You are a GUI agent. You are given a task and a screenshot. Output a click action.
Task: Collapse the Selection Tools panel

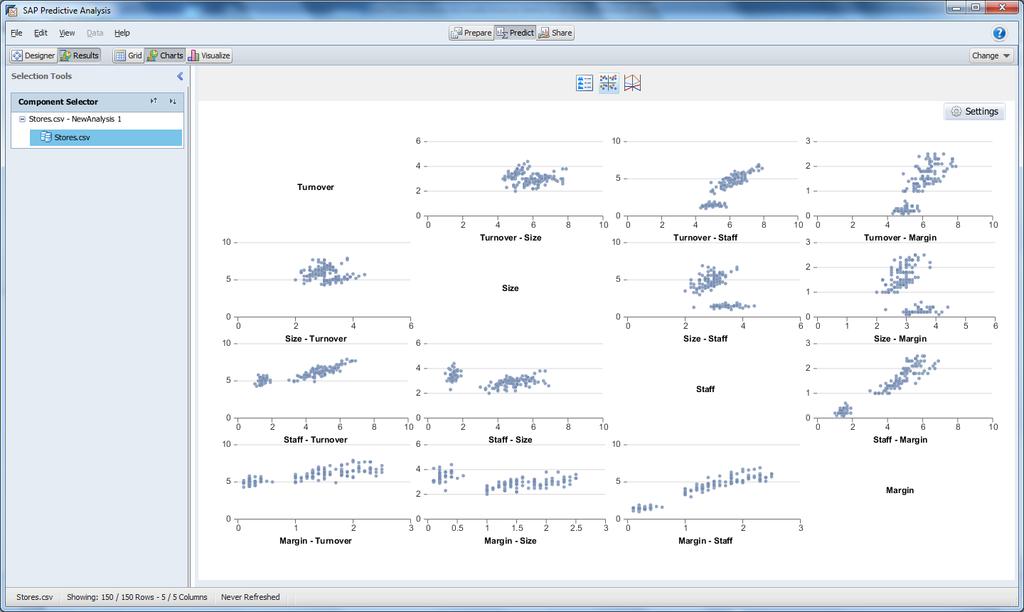coord(180,76)
